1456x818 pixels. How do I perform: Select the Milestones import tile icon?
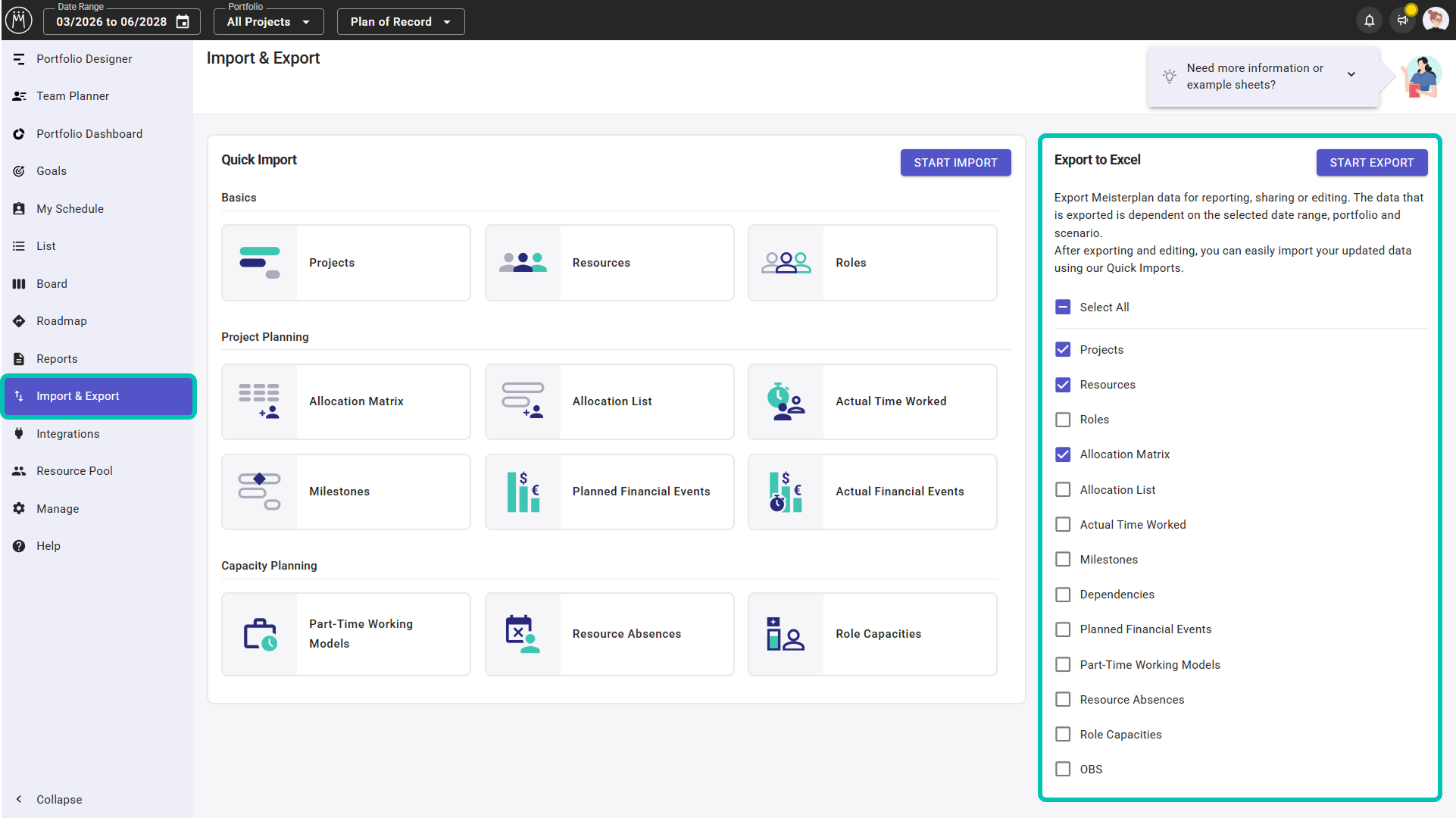259,492
